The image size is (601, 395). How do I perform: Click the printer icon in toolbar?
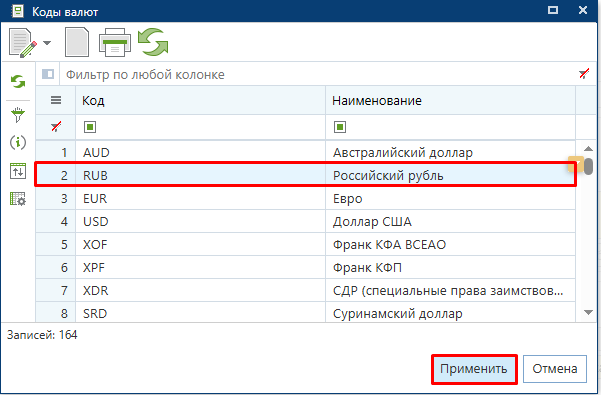tap(115, 43)
